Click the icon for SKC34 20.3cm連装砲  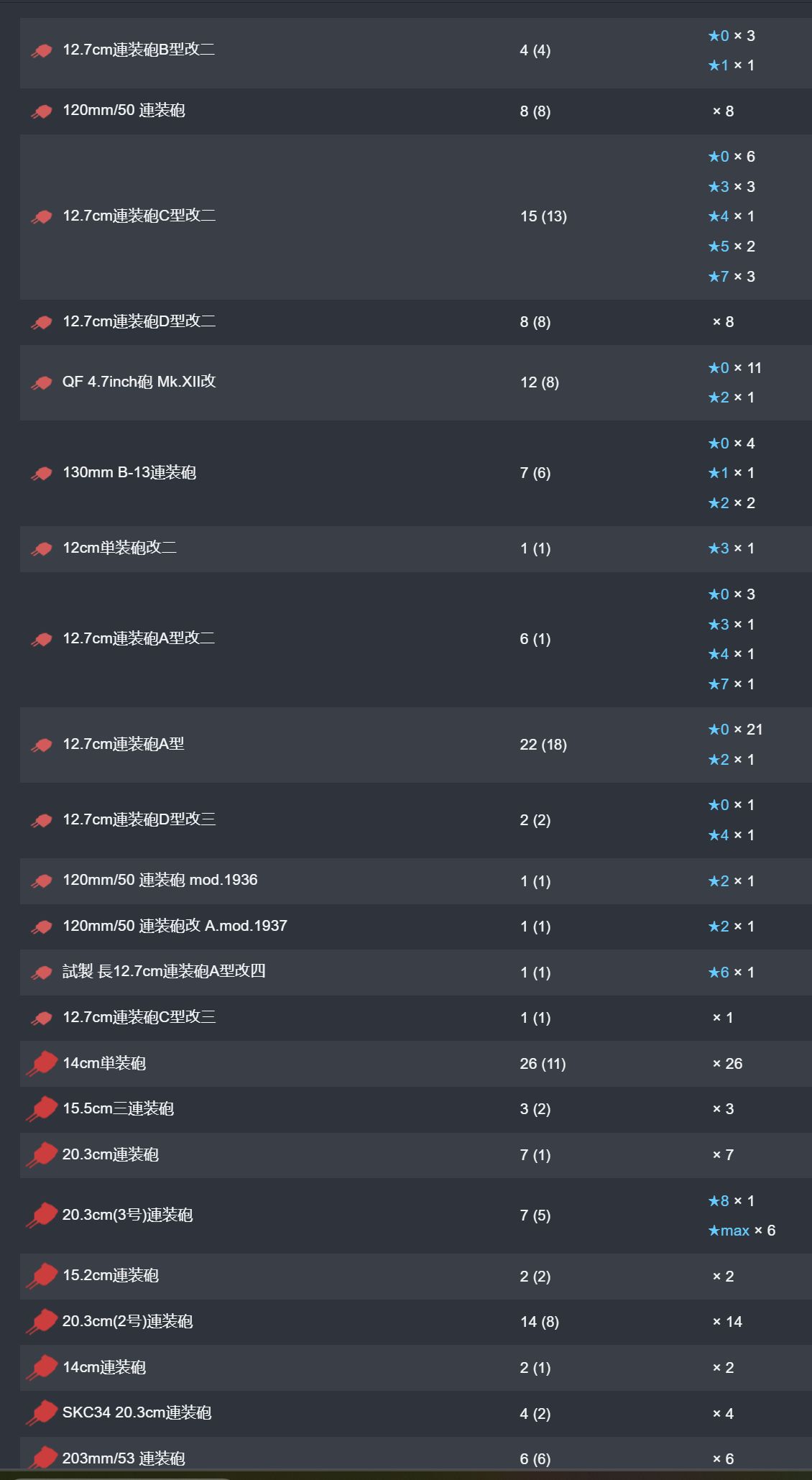coord(42,1413)
